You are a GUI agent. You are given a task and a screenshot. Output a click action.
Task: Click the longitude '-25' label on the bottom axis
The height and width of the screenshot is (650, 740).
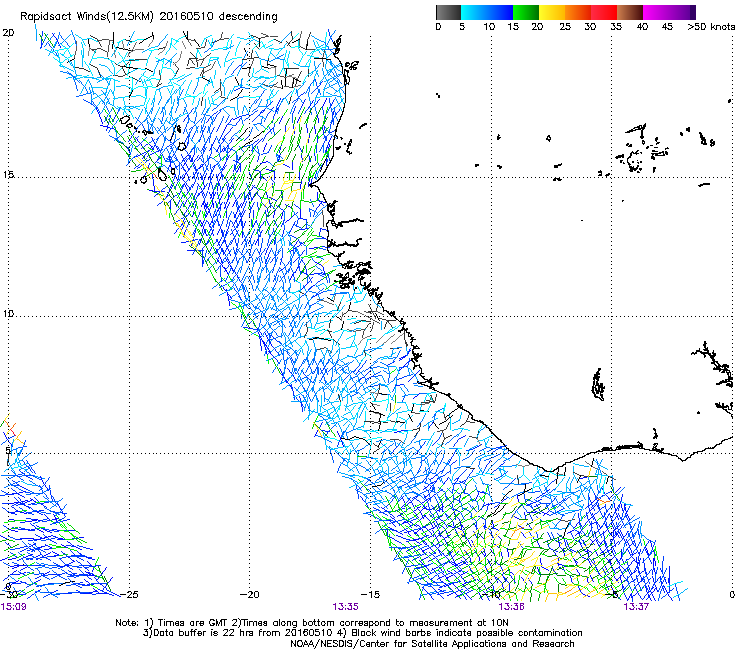coord(129,594)
